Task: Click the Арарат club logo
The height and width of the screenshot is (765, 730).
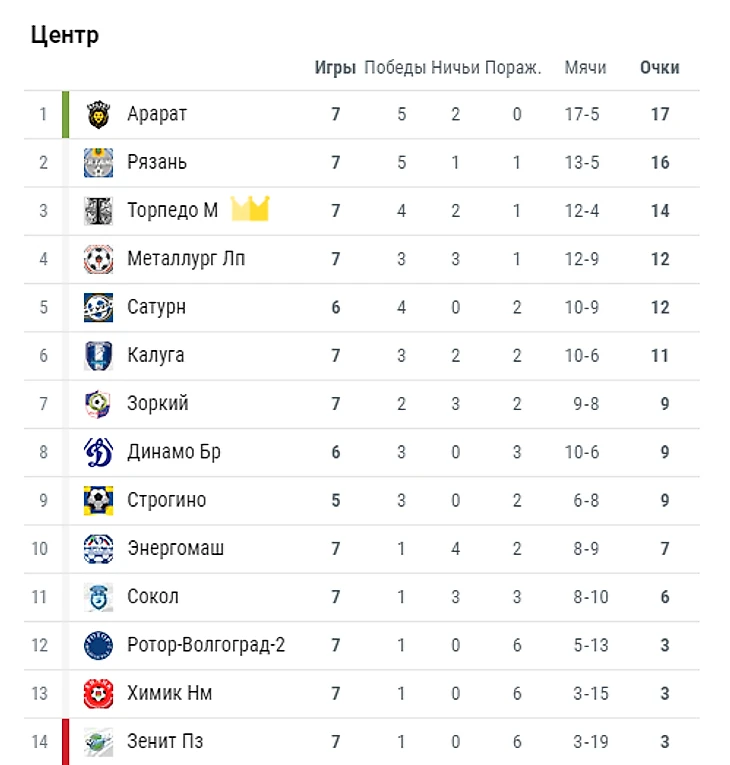Action: point(98,115)
